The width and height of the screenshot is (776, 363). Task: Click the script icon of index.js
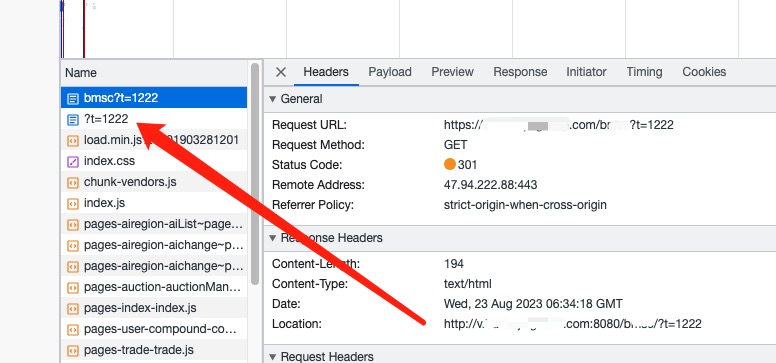point(73,204)
